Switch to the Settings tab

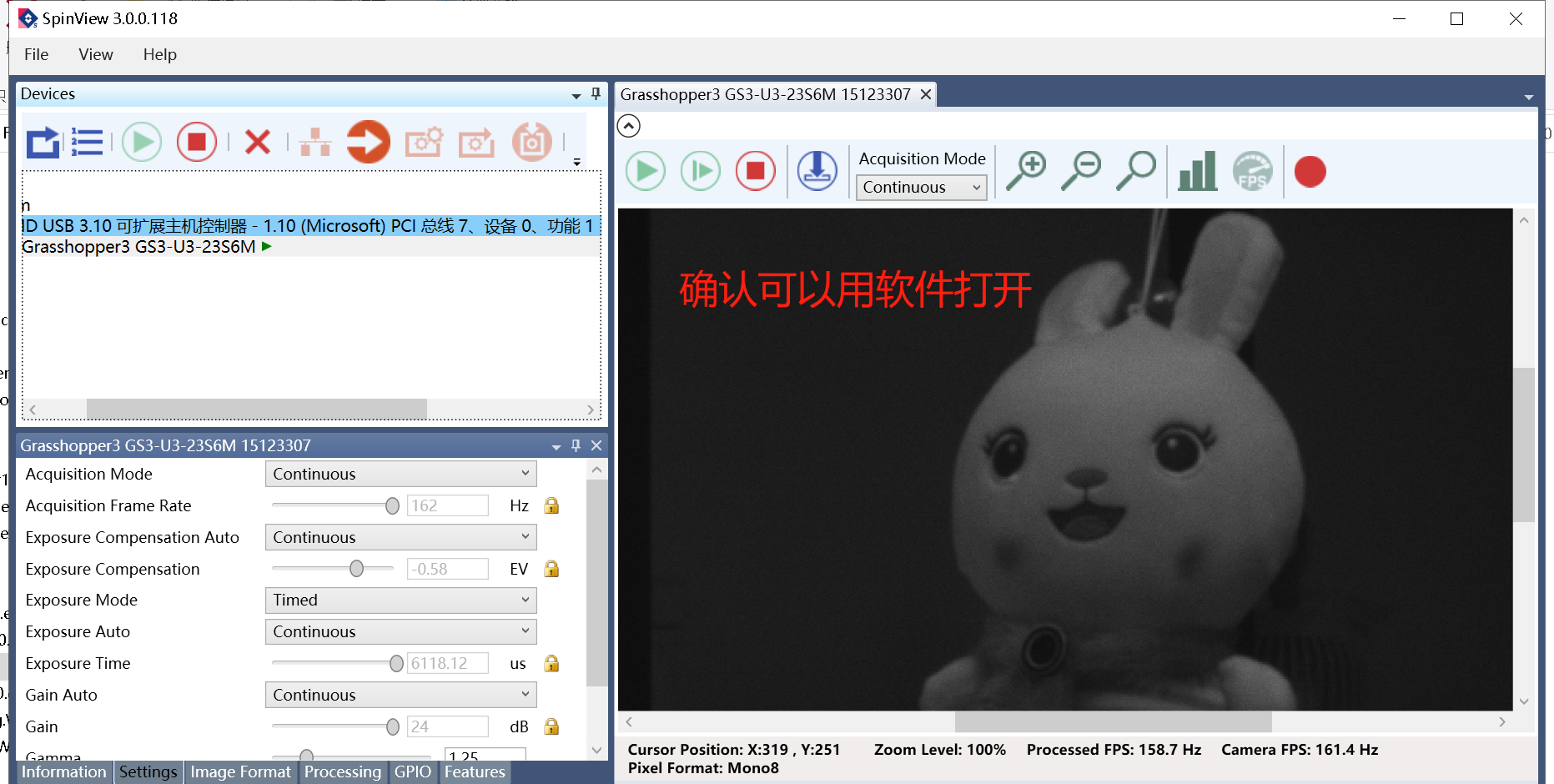[148, 771]
